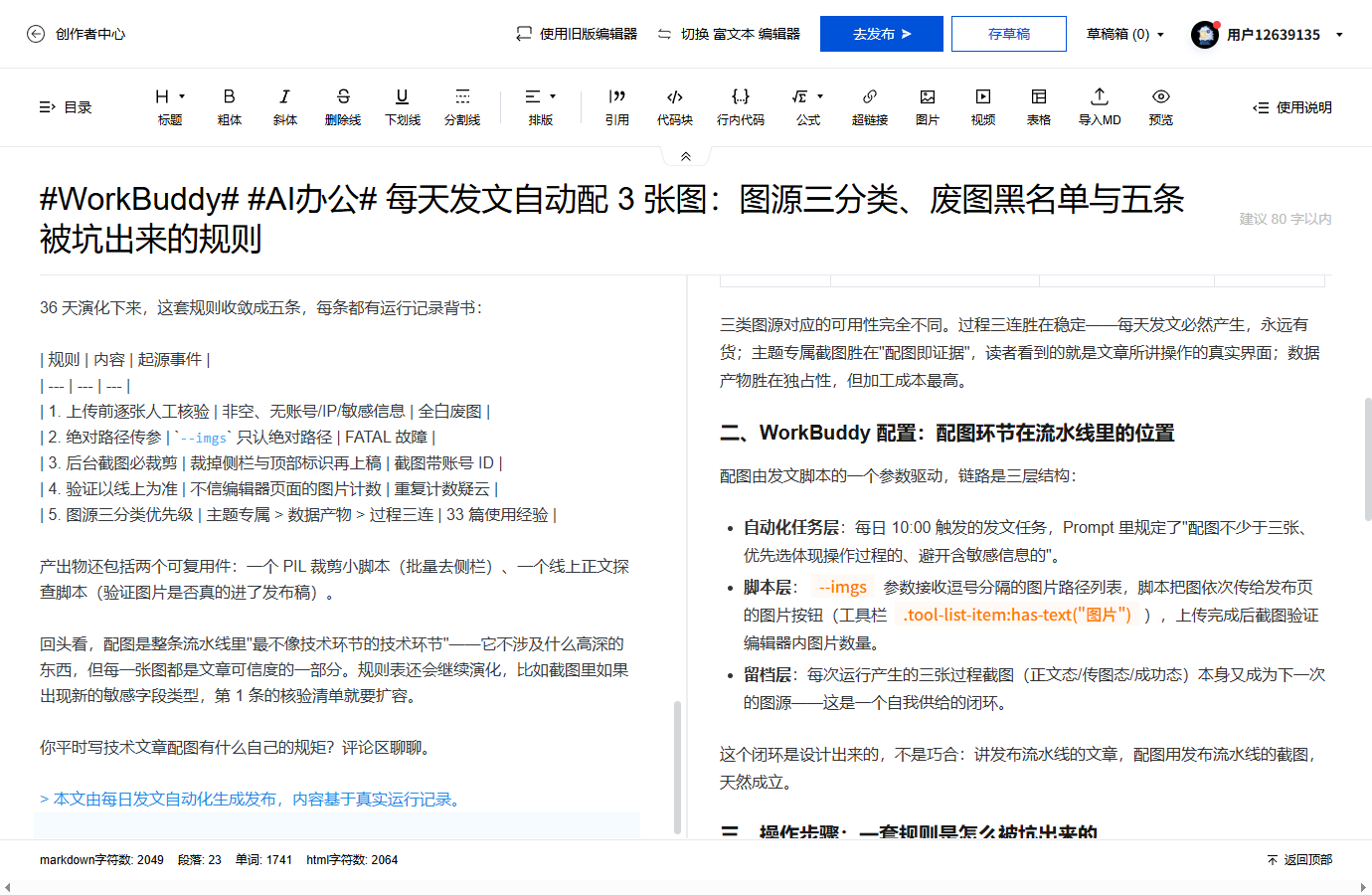Insert a 代码块 code block

(675, 106)
